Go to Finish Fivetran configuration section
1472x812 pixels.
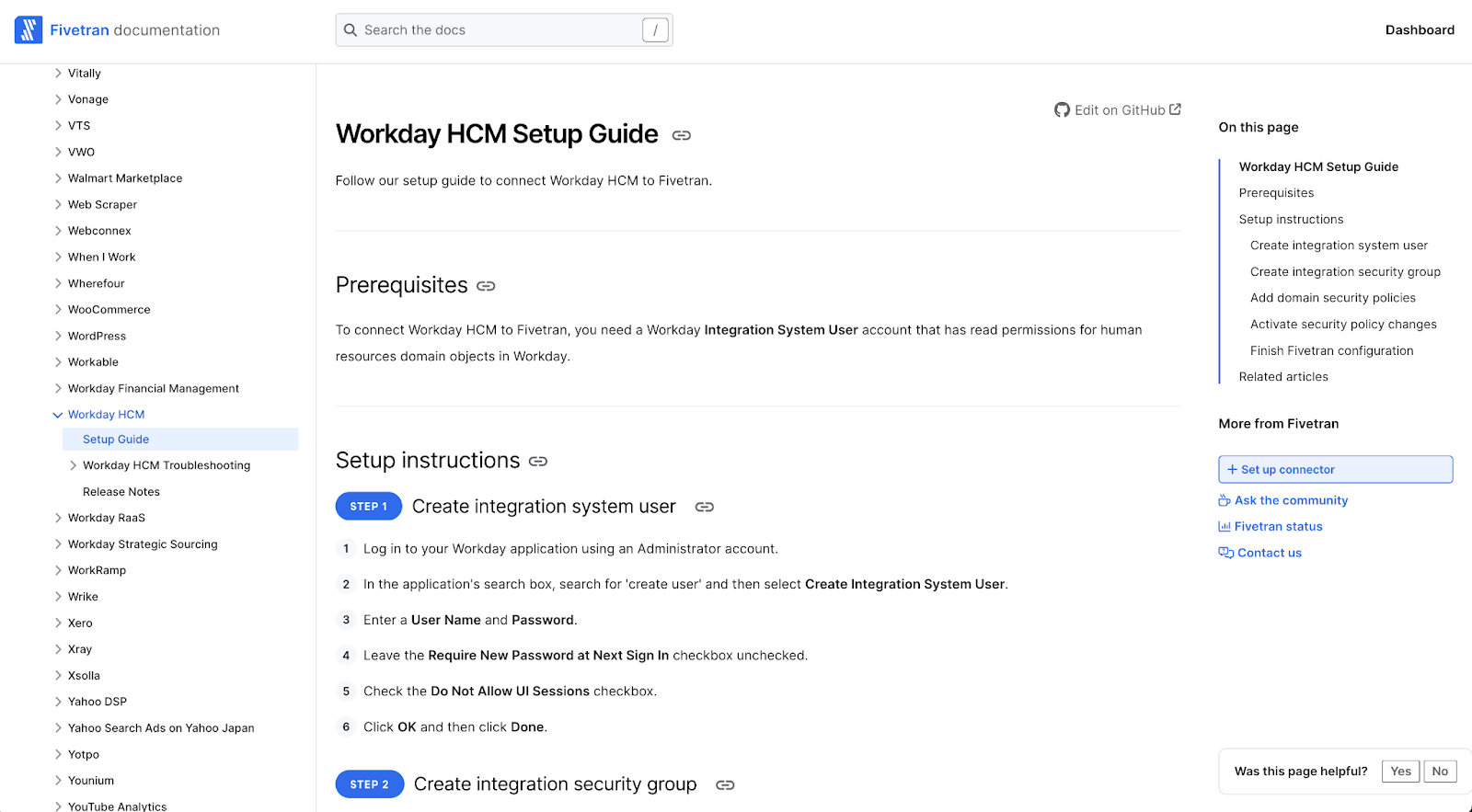coord(1331,351)
